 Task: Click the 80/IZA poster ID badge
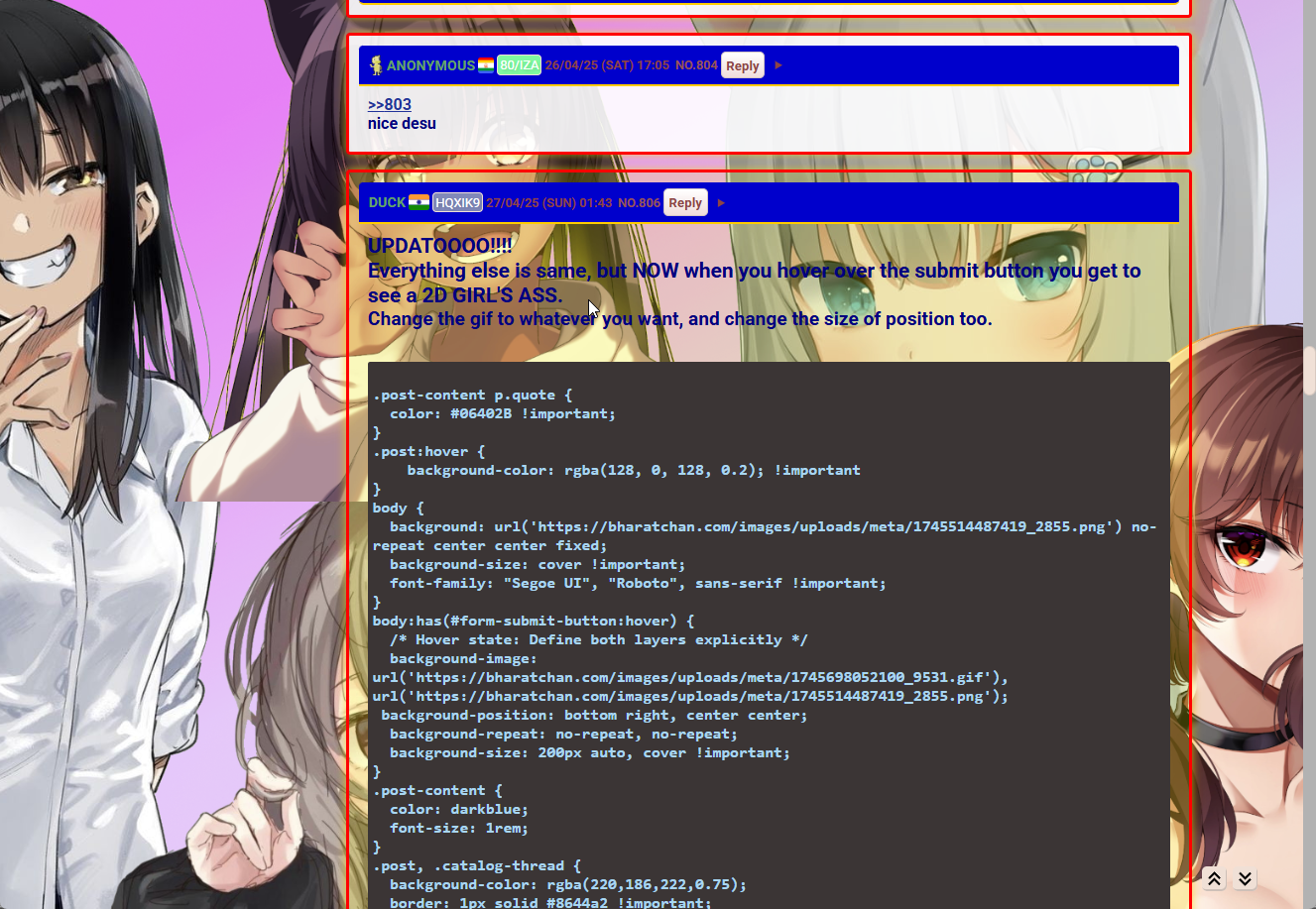point(519,65)
